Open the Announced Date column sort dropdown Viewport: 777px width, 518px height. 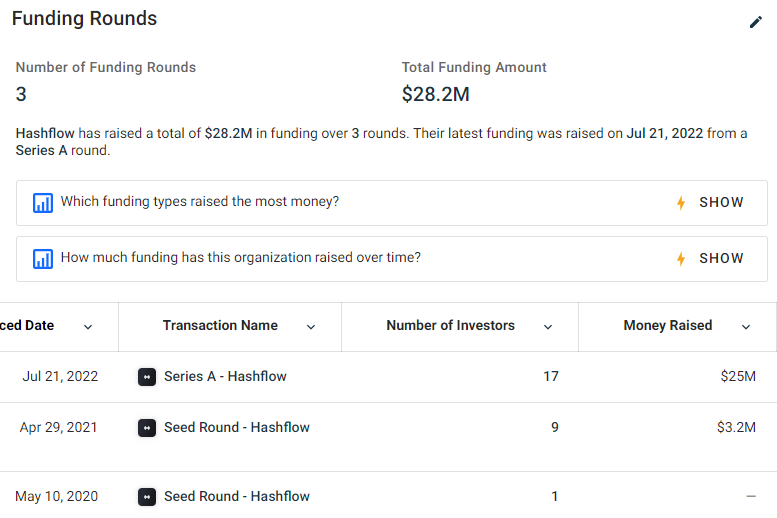click(88, 327)
